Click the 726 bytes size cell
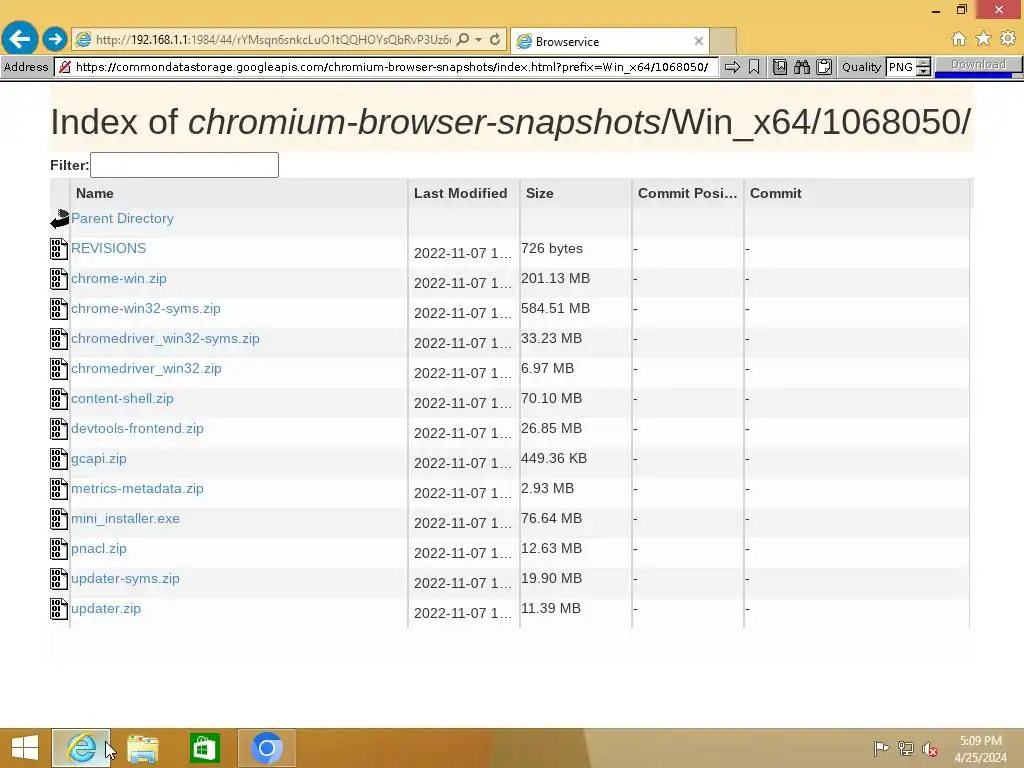Viewport: 1024px width, 768px height. (x=552, y=248)
